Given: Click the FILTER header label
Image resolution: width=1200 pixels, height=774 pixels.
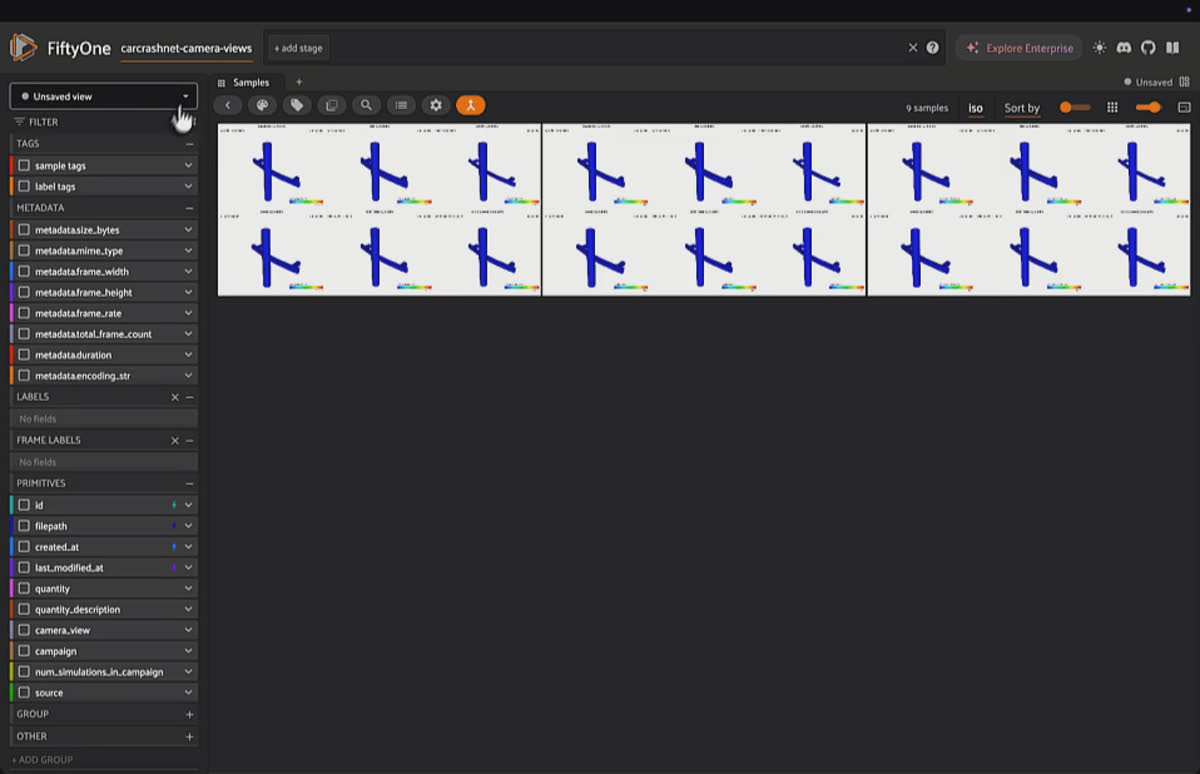Looking at the screenshot, I should coord(43,122).
